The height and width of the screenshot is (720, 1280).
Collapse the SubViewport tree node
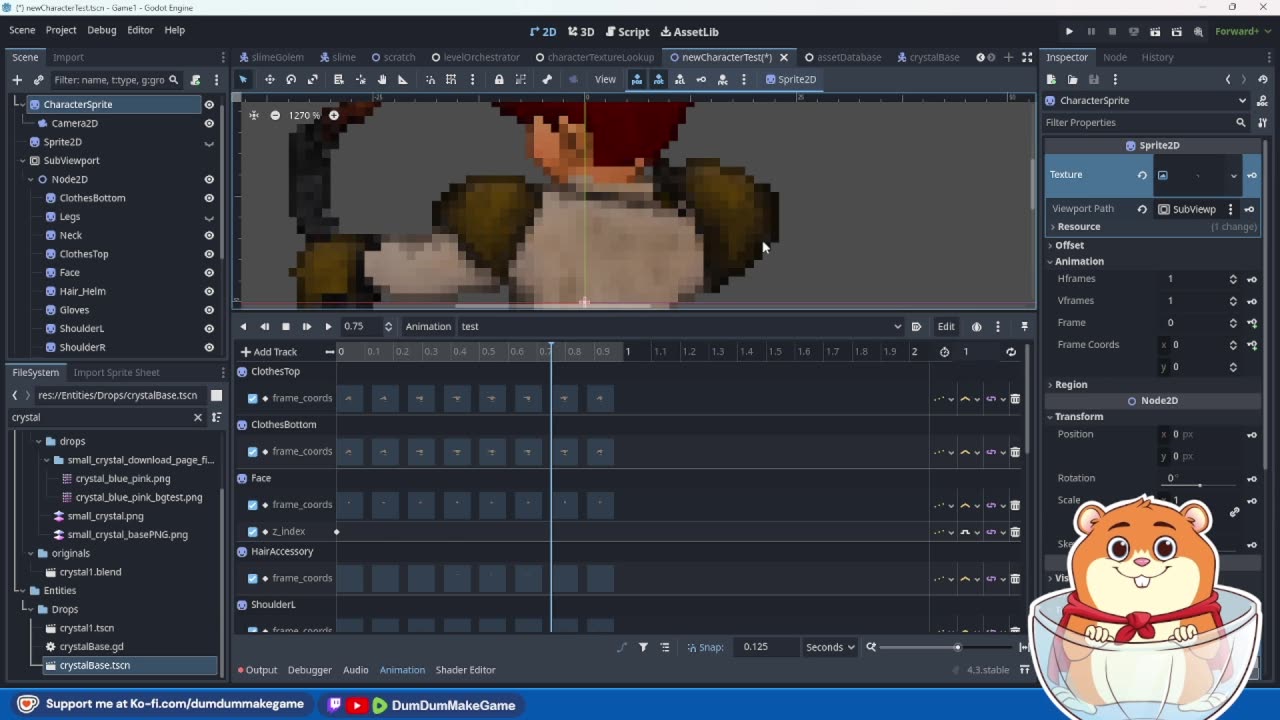coord(22,160)
